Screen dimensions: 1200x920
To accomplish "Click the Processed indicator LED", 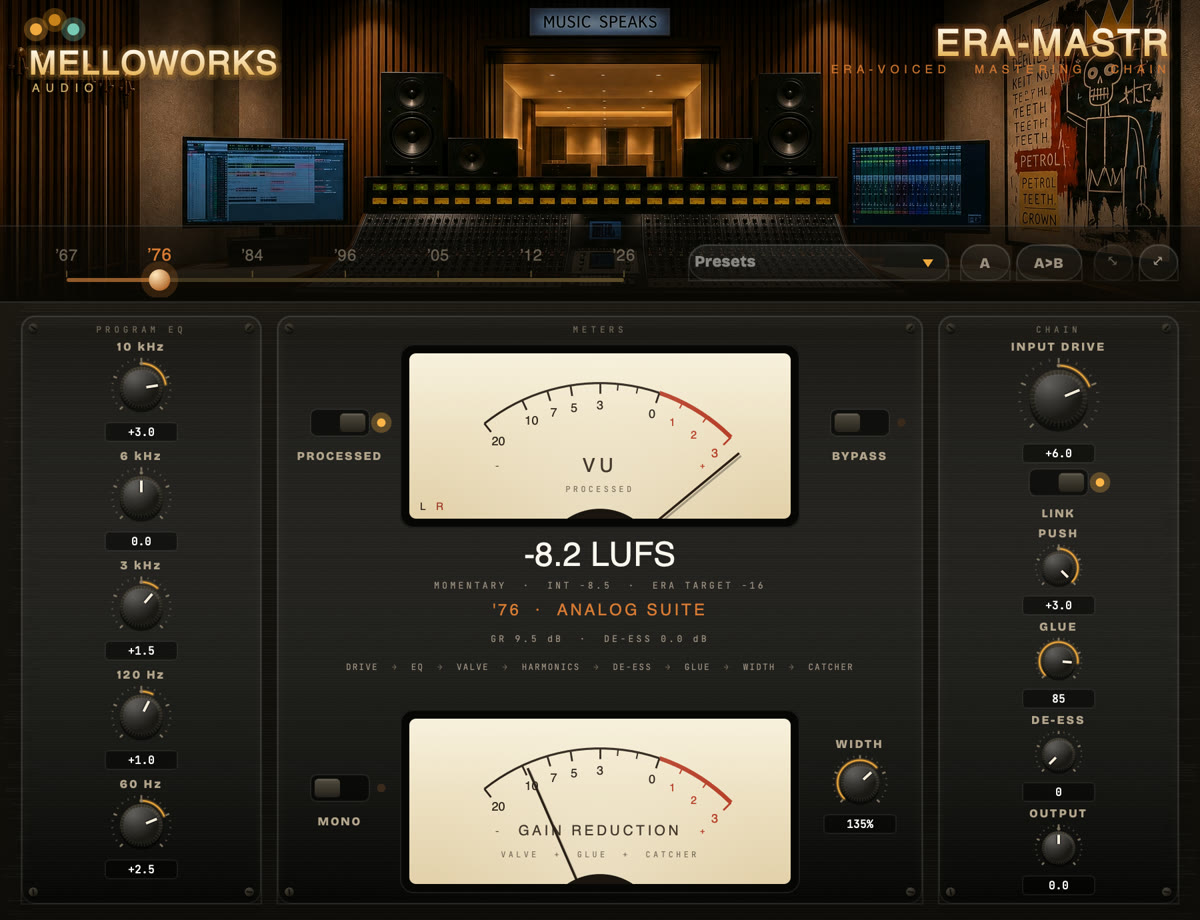I will [x=381, y=423].
